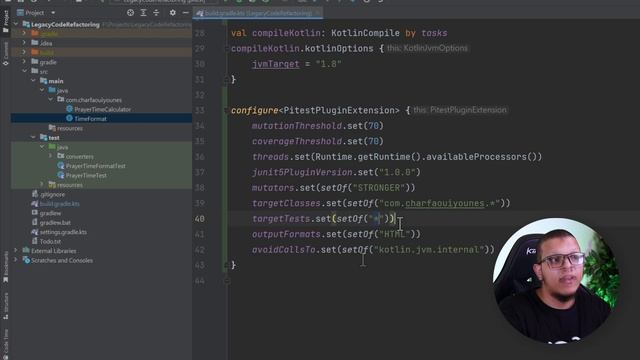This screenshot has width=640, height=360.
Task: Expand the gradle folder
Action: pyautogui.click(x=24, y=62)
